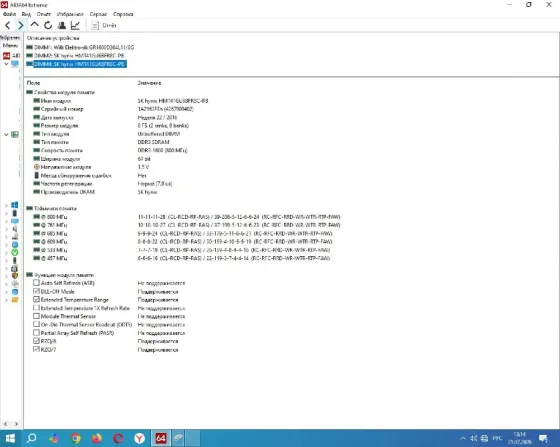560x447 pixels.
Task: Toggle the Module Thermal Sensor checkbox
Action: pos(36,316)
